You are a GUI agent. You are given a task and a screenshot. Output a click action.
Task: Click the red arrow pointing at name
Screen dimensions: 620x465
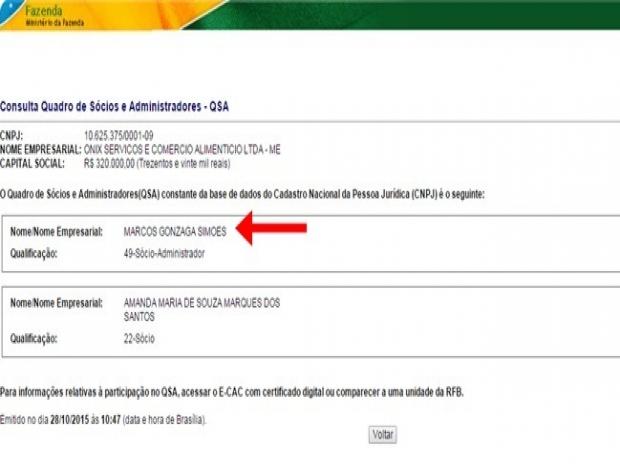pos(271,231)
